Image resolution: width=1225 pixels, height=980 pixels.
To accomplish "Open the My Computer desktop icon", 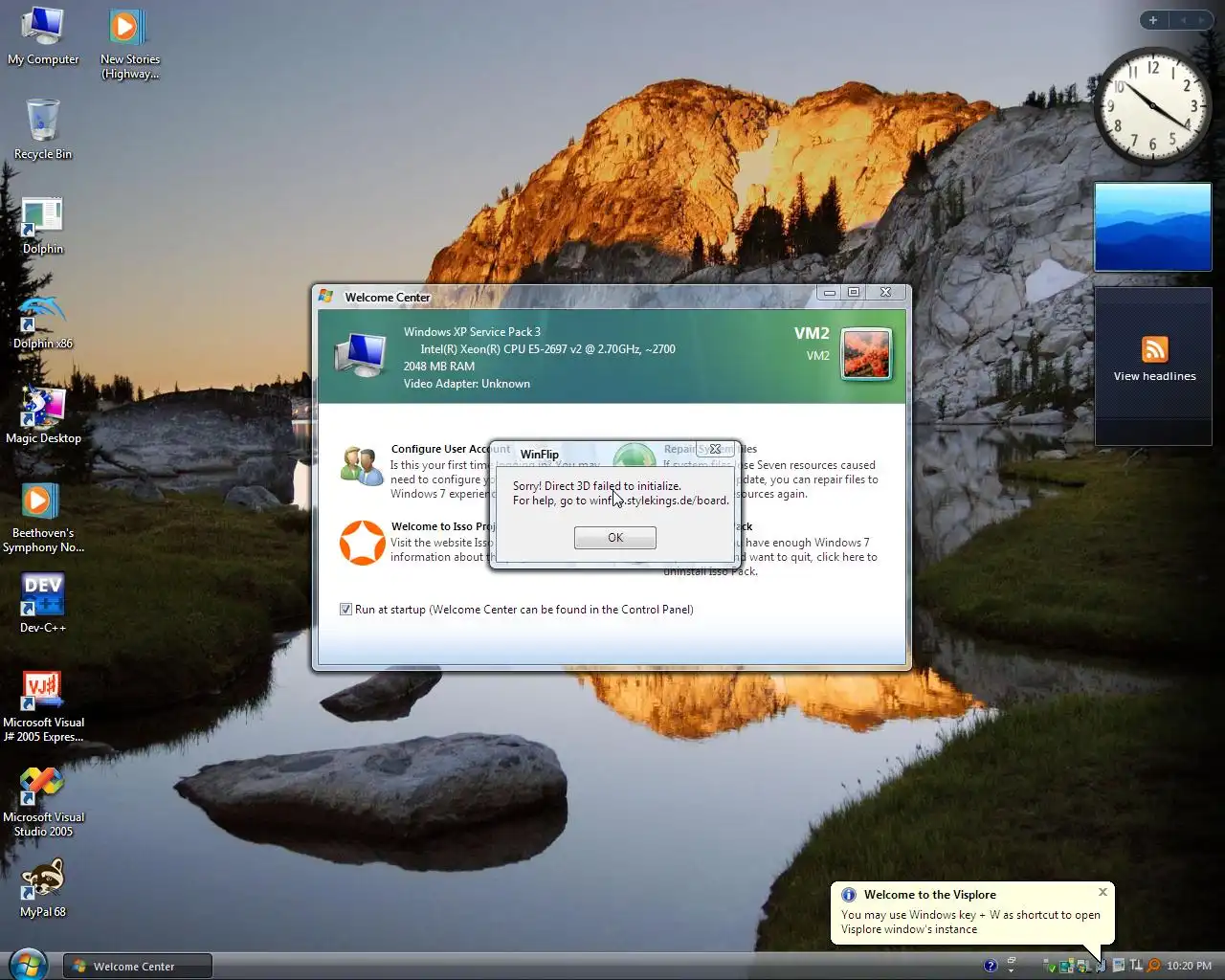I will pos(43,36).
